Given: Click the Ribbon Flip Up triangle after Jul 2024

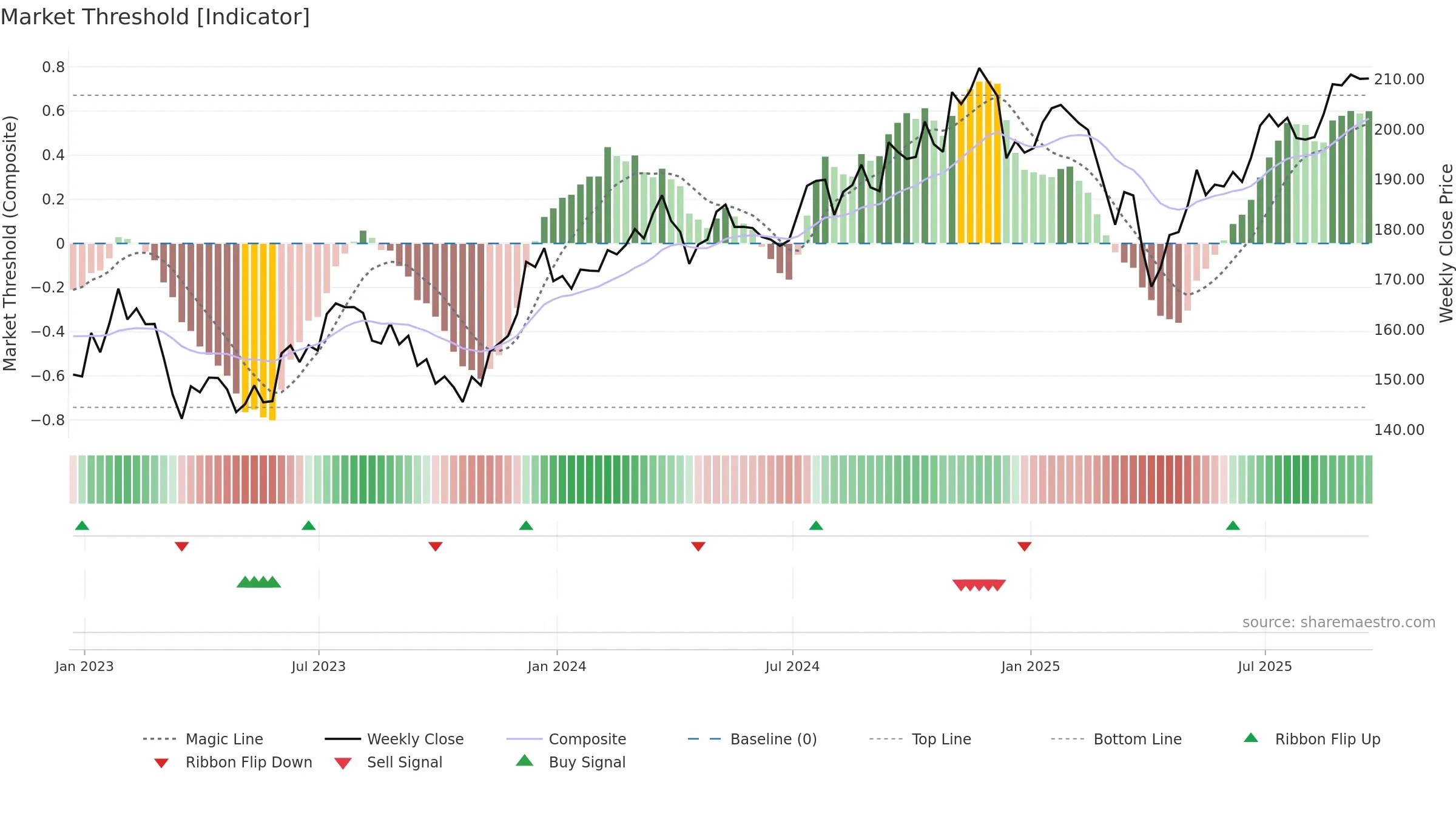Looking at the screenshot, I should (816, 525).
